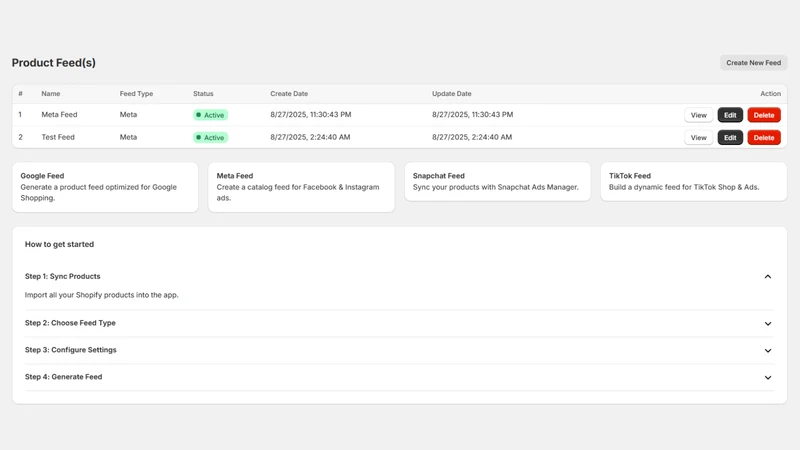800x450 pixels.
Task: Open the Meta Feed catalog card
Action: tap(301, 187)
